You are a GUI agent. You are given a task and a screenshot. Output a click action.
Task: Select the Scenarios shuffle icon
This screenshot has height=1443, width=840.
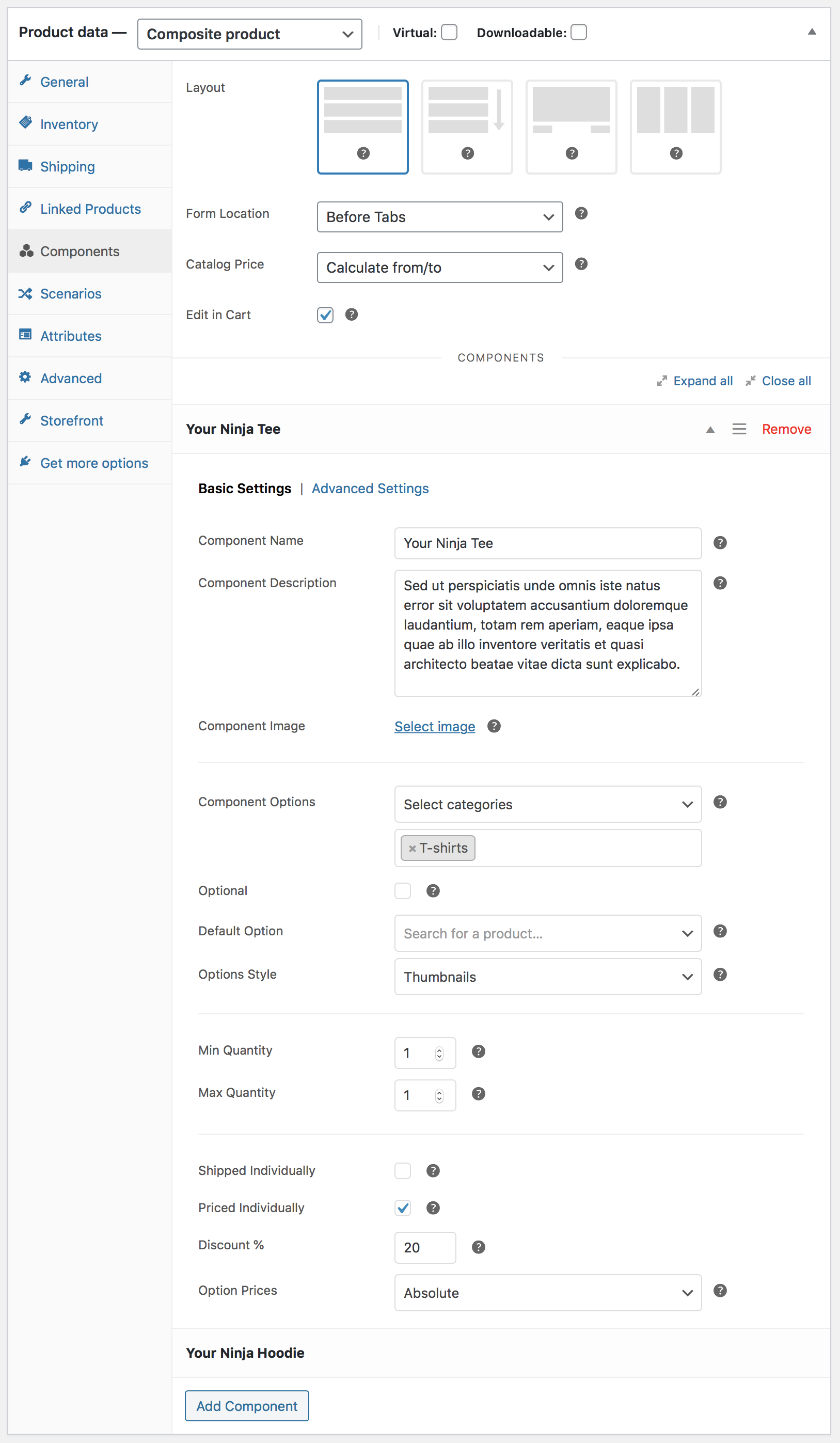point(25,293)
